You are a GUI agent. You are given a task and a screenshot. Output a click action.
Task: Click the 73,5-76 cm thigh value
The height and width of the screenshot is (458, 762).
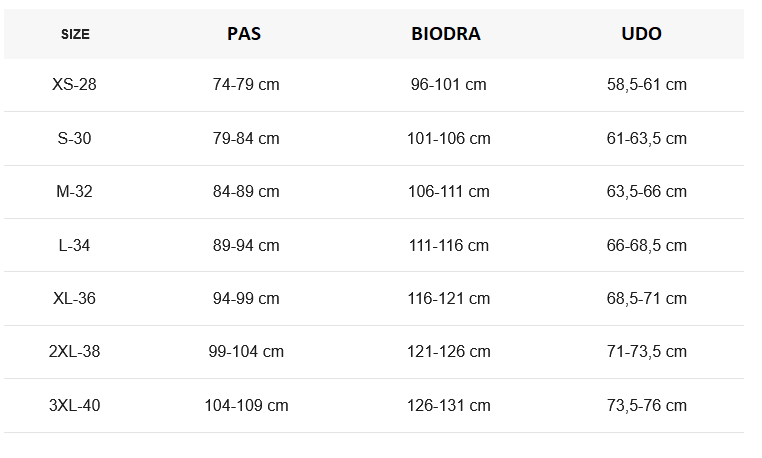click(x=647, y=406)
